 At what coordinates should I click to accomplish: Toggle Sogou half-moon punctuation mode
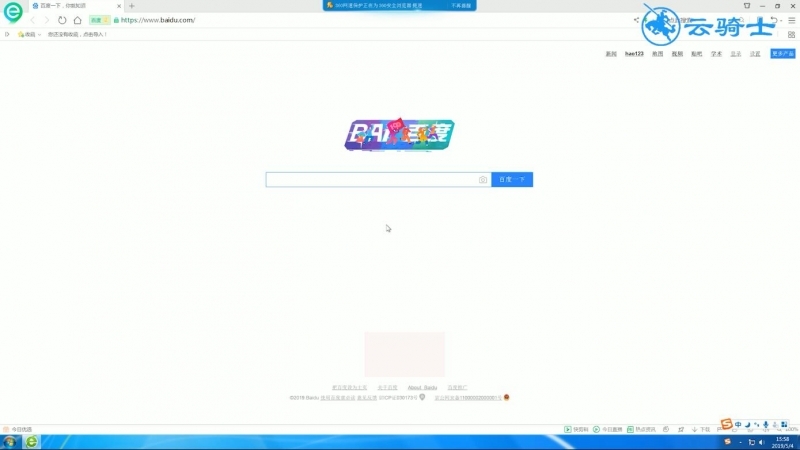point(747,424)
